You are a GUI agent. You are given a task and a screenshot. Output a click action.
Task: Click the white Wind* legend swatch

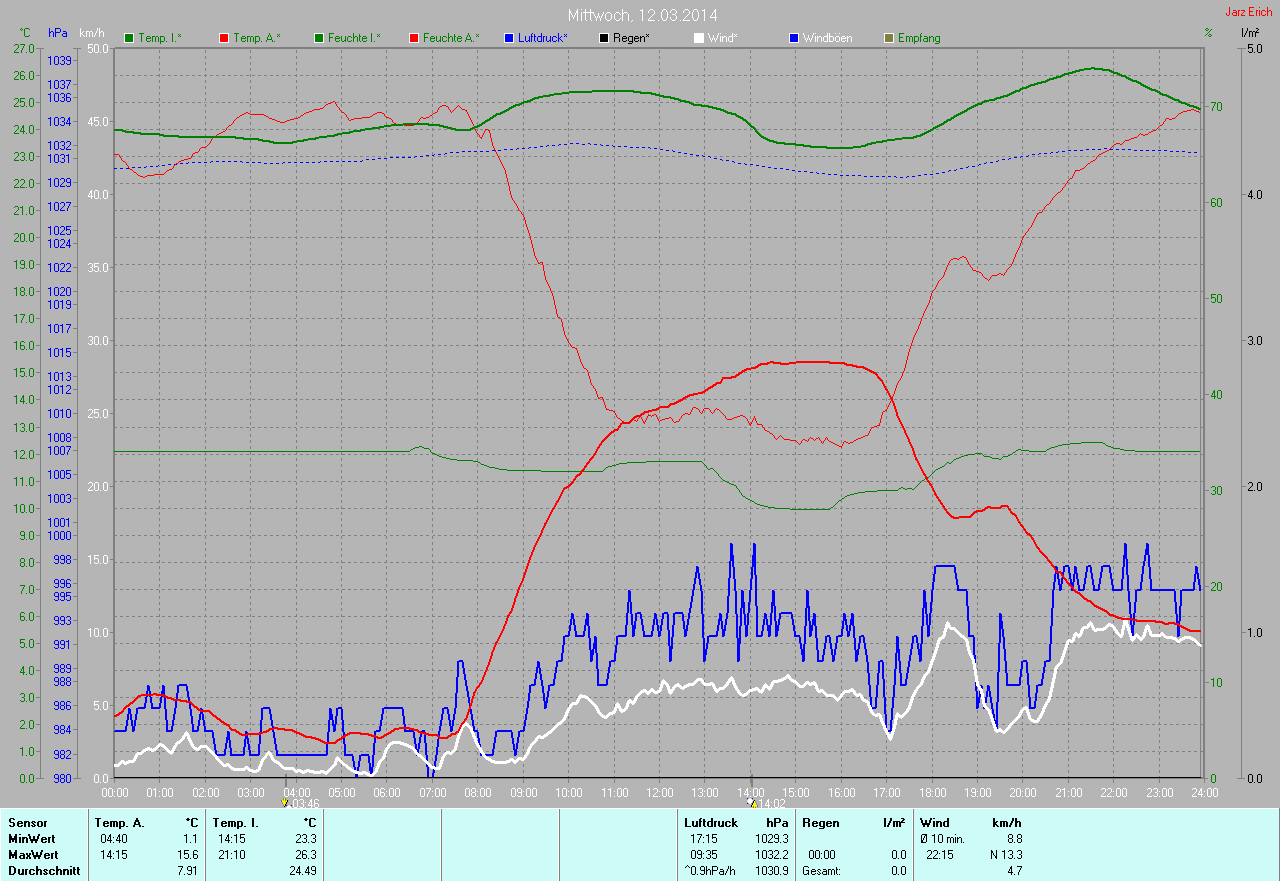click(699, 38)
